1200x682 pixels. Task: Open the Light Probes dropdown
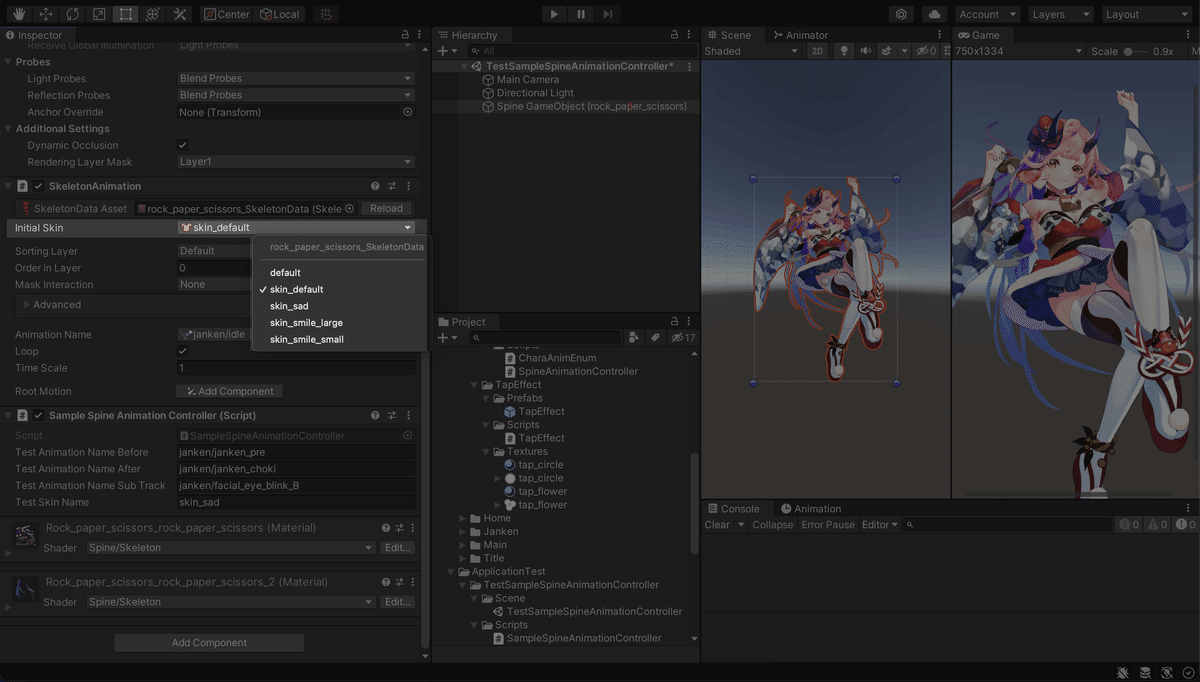click(x=295, y=78)
